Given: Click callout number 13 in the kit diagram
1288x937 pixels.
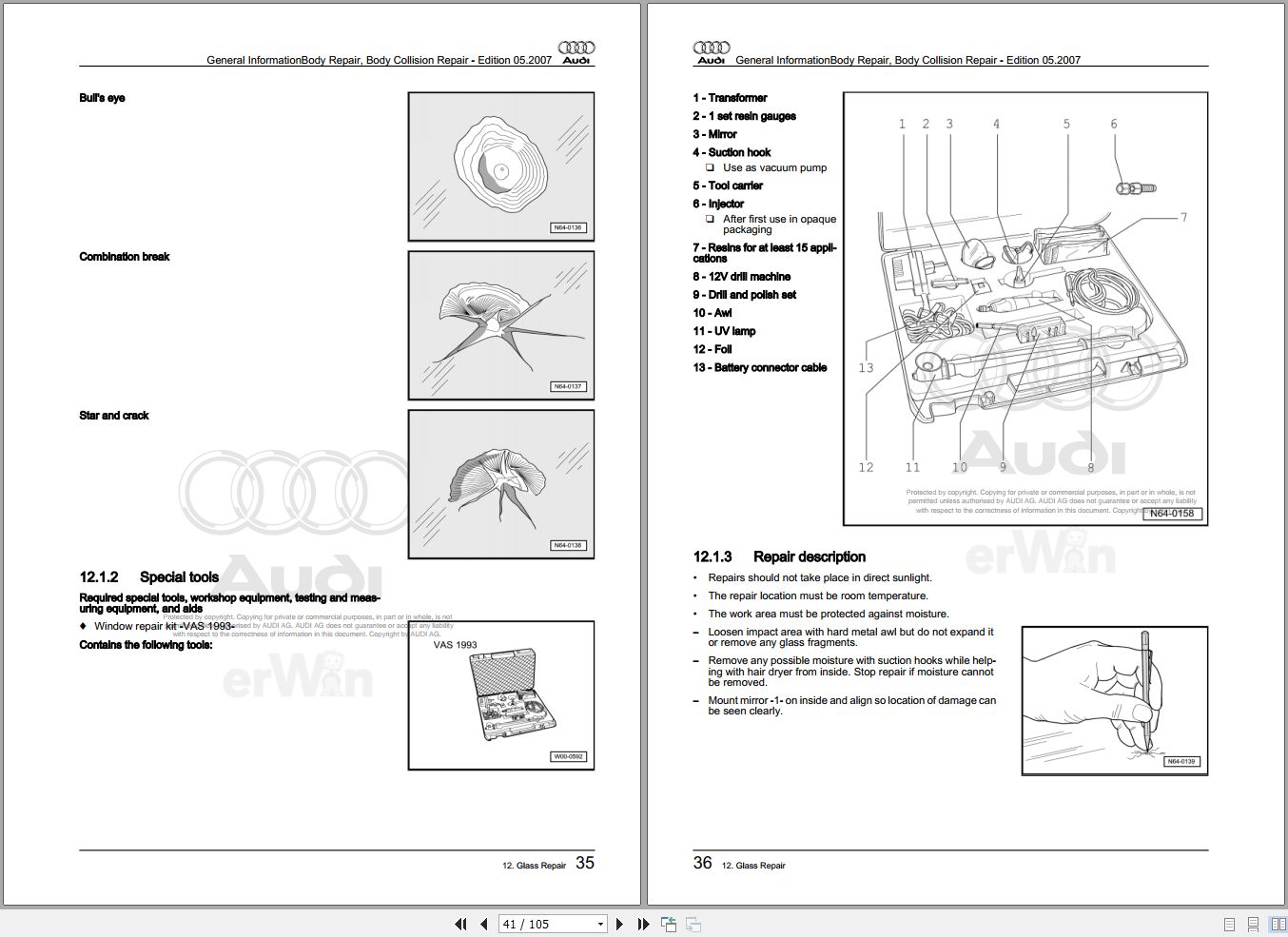Looking at the screenshot, I should tap(866, 368).
